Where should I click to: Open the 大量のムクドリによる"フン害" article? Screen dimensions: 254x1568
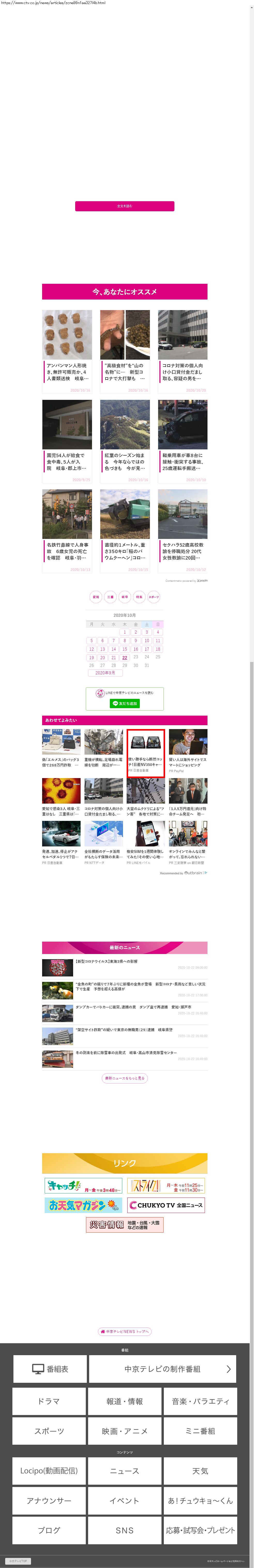click(x=145, y=798)
